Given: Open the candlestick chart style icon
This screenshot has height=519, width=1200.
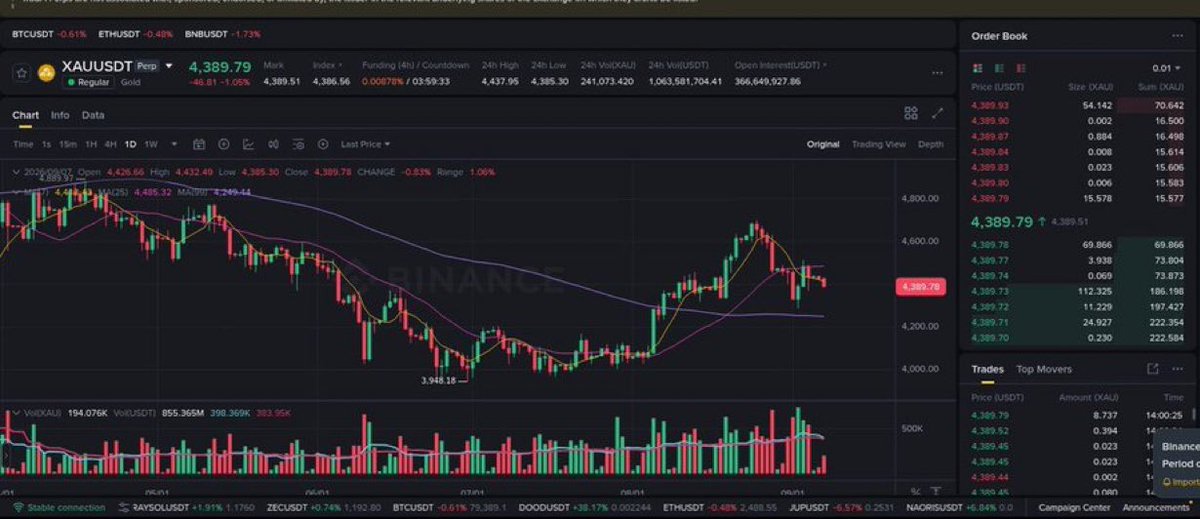Looking at the screenshot, I should [x=273, y=144].
